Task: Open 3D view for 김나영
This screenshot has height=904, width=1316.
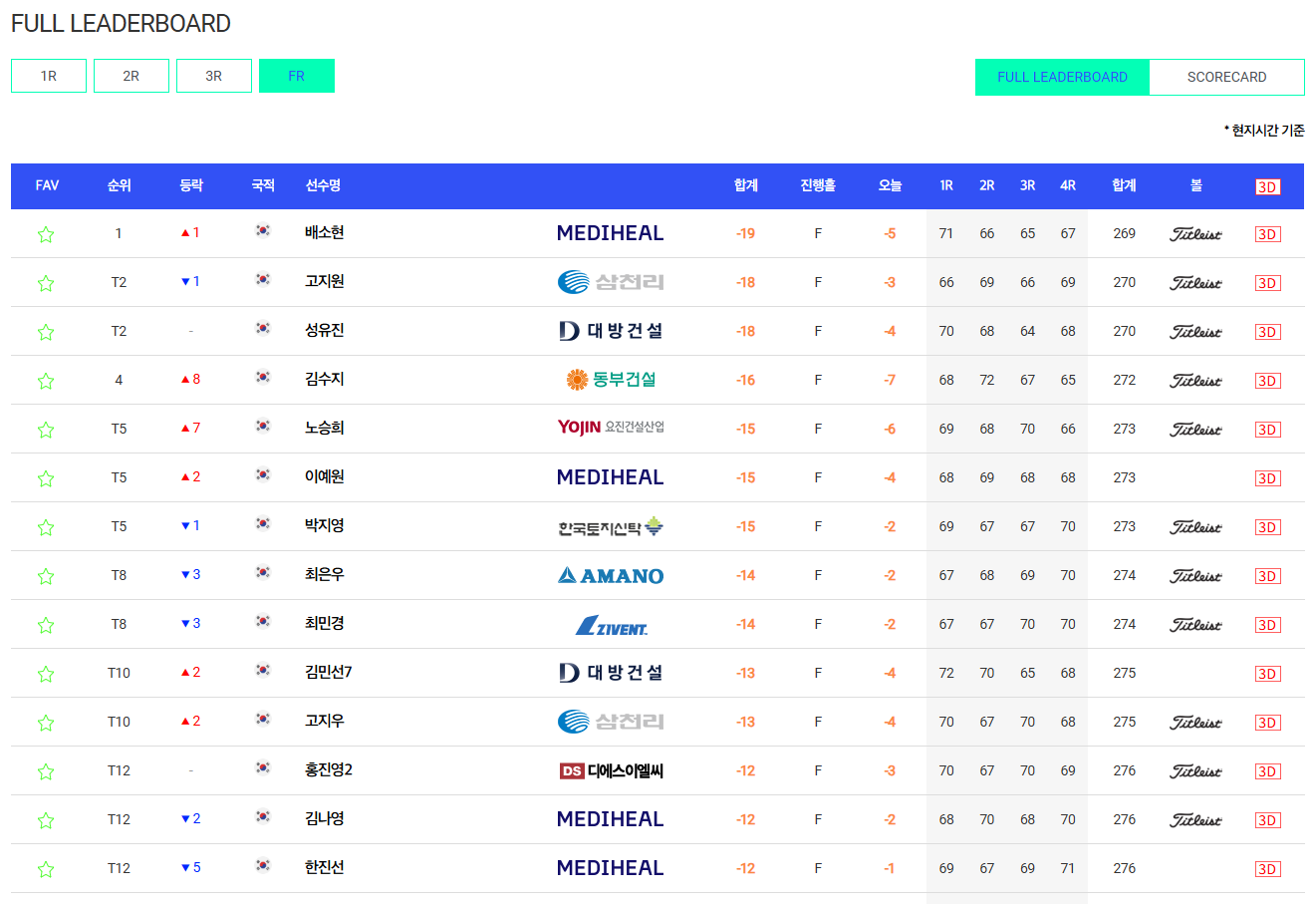Action: point(1267,820)
